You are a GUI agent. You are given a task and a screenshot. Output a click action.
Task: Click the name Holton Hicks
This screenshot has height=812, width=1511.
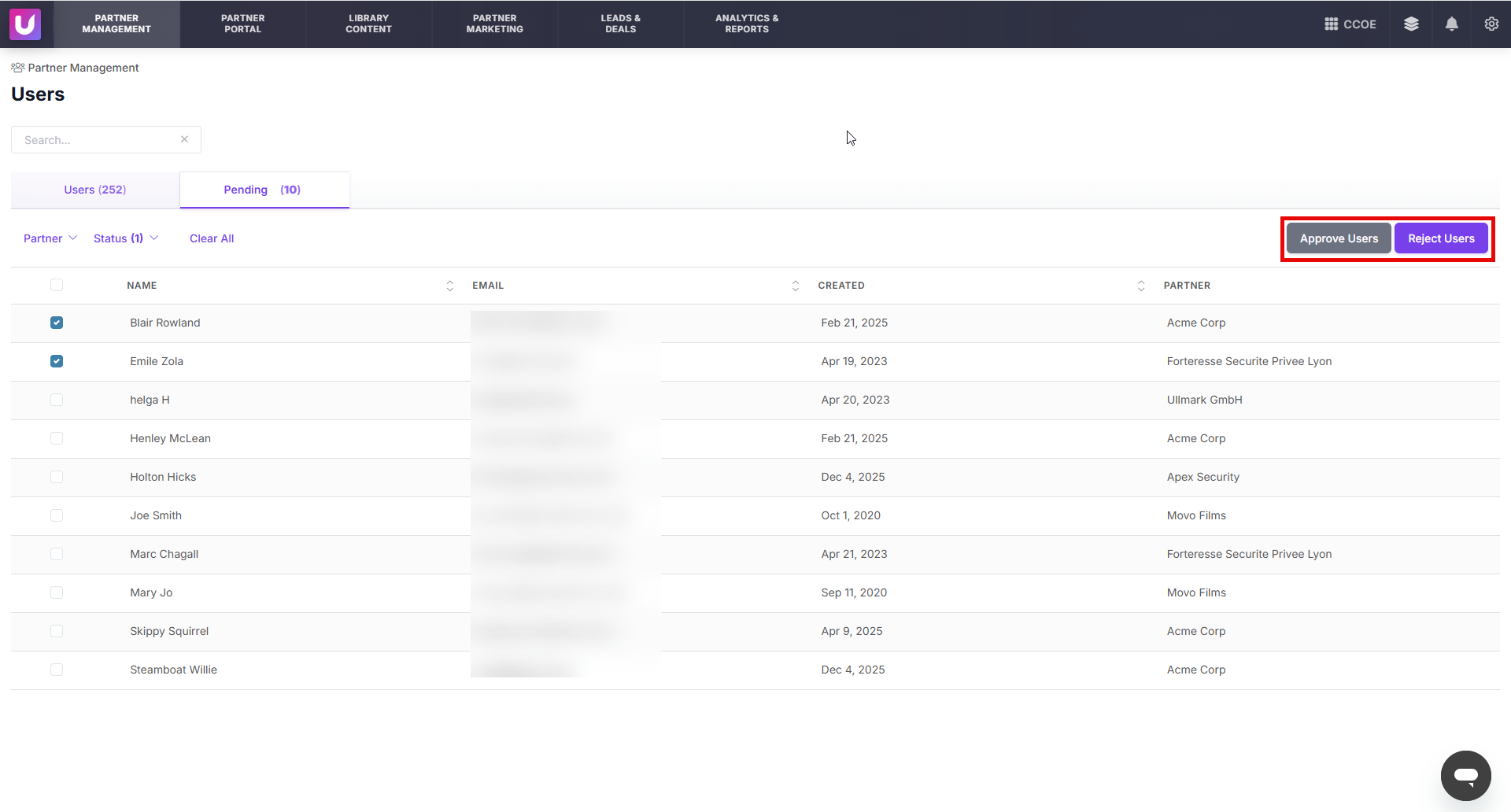pos(163,477)
